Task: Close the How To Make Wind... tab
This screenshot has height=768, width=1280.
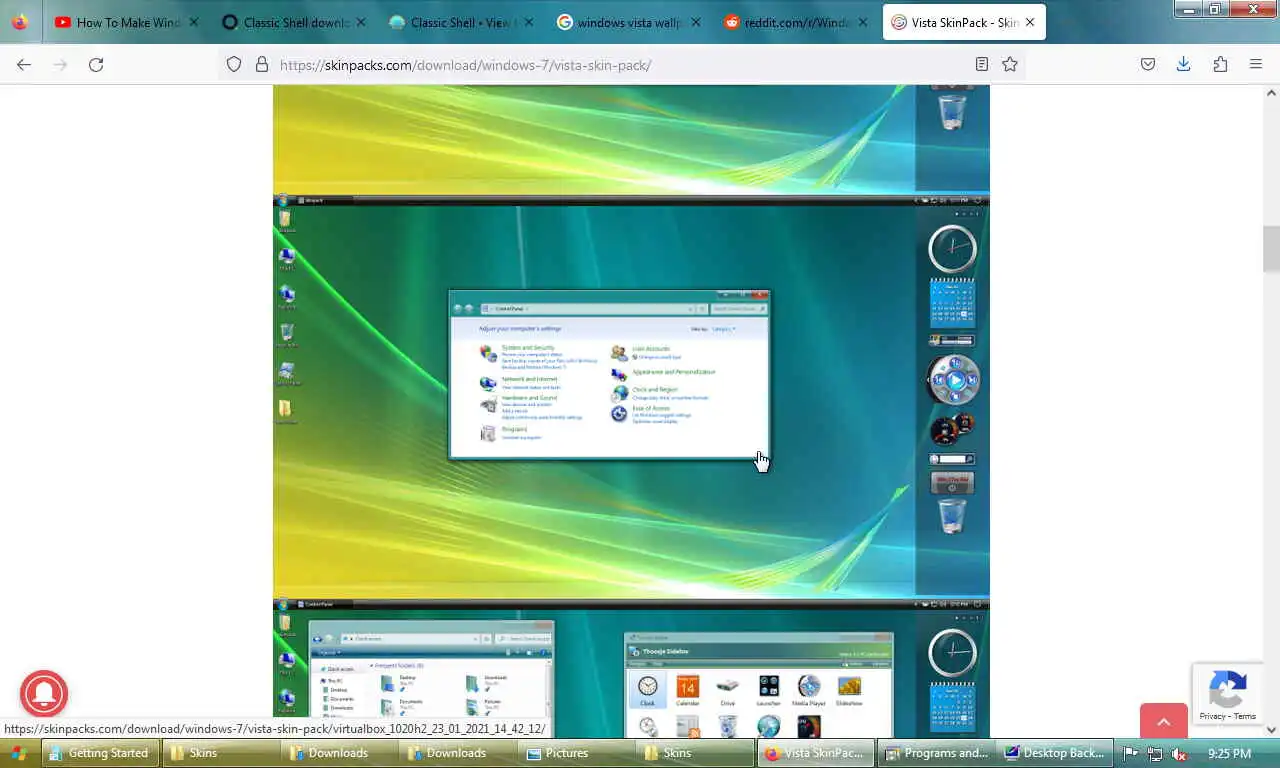Action: [x=194, y=22]
